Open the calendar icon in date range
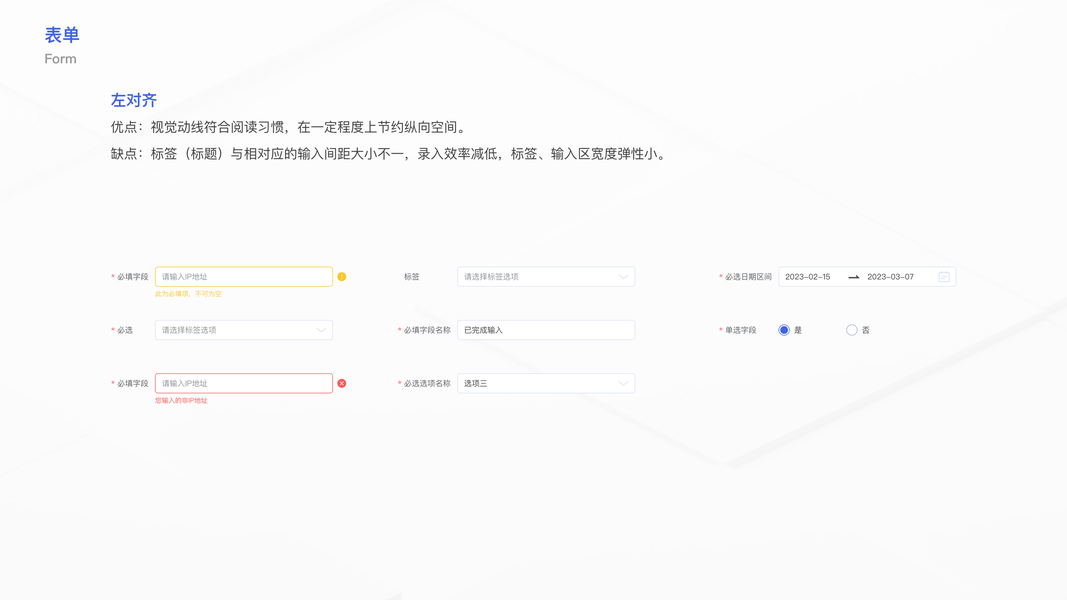 (944, 277)
